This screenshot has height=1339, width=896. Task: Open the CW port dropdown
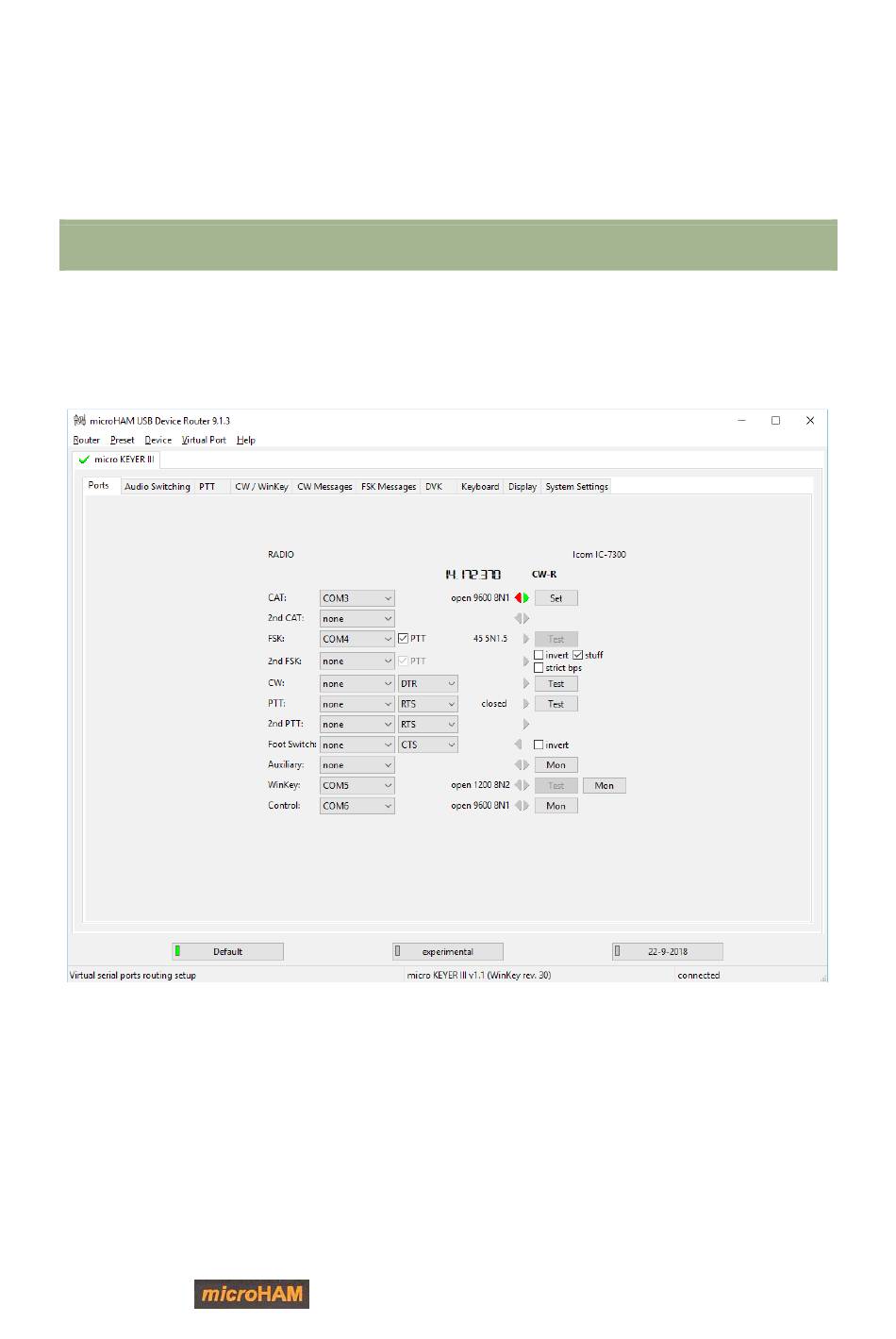(357, 683)
